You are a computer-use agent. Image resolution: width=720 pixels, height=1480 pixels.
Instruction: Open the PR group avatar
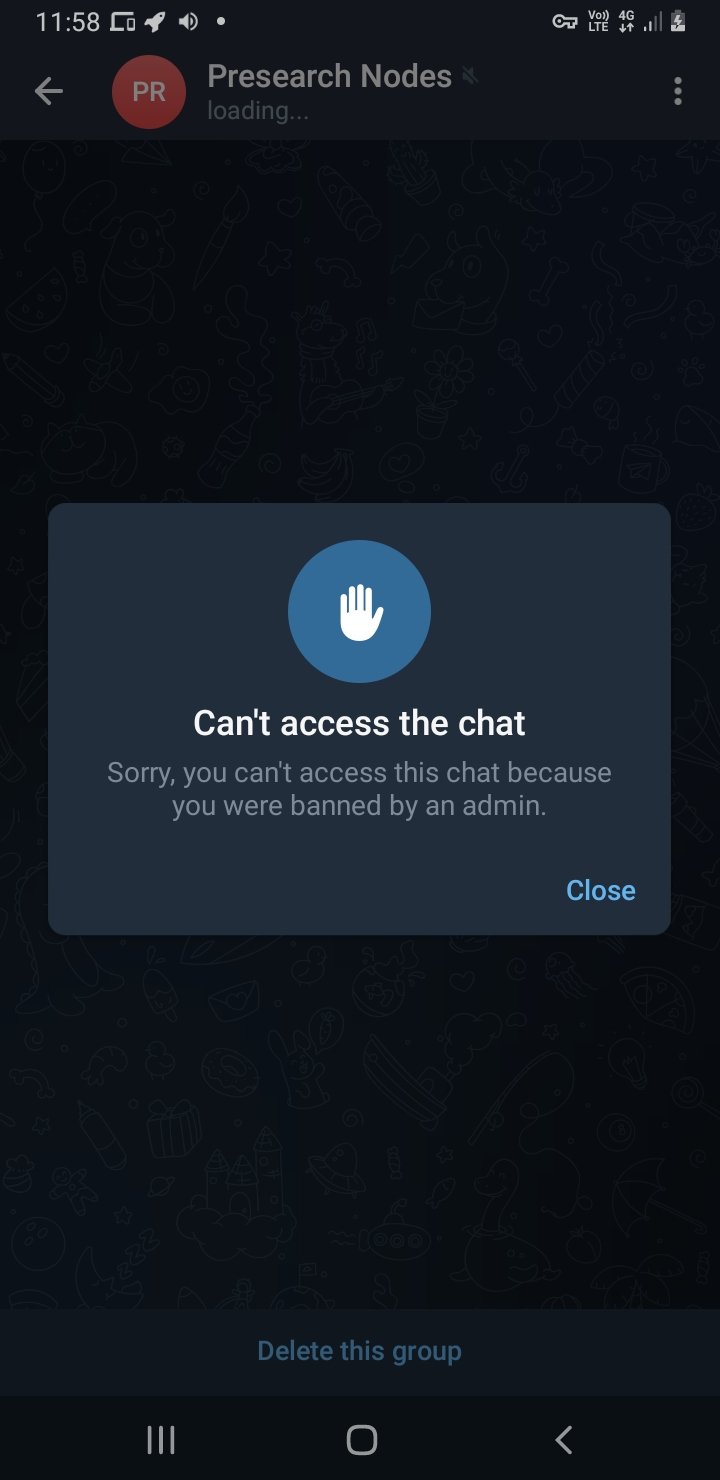click(x=149, y=92)
